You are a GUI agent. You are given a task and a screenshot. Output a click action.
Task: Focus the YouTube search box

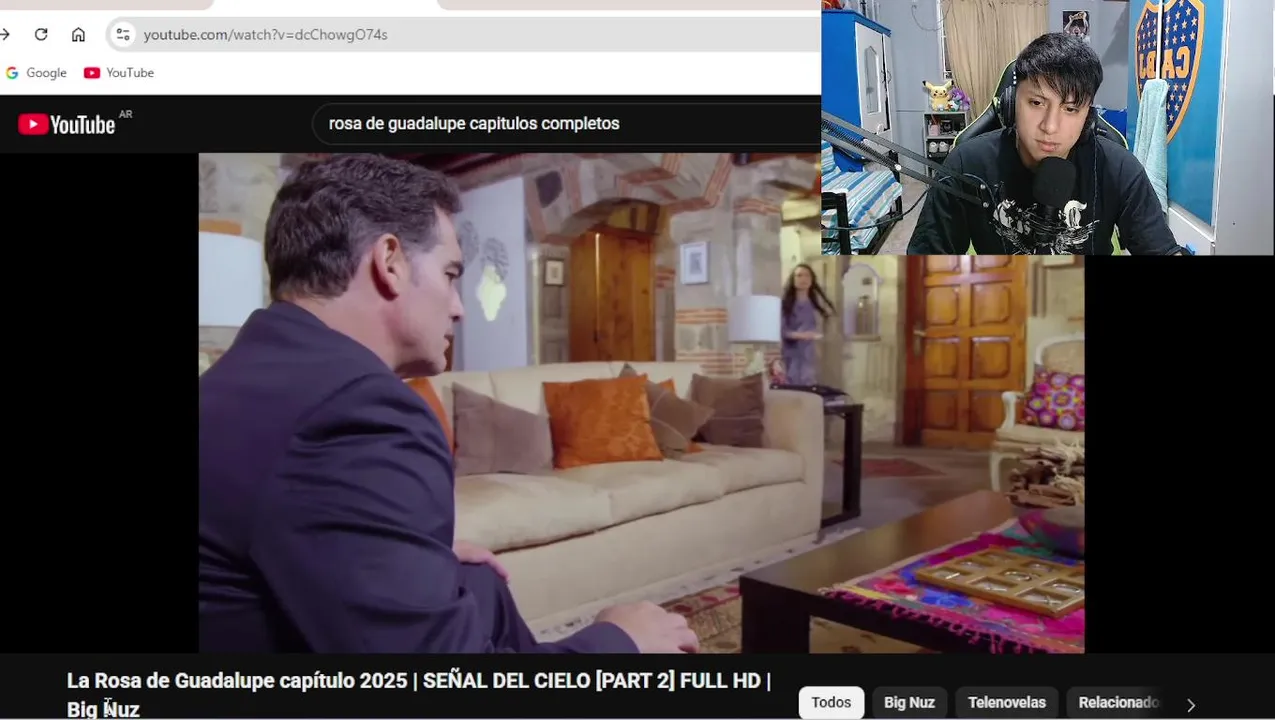pos(566,124)
